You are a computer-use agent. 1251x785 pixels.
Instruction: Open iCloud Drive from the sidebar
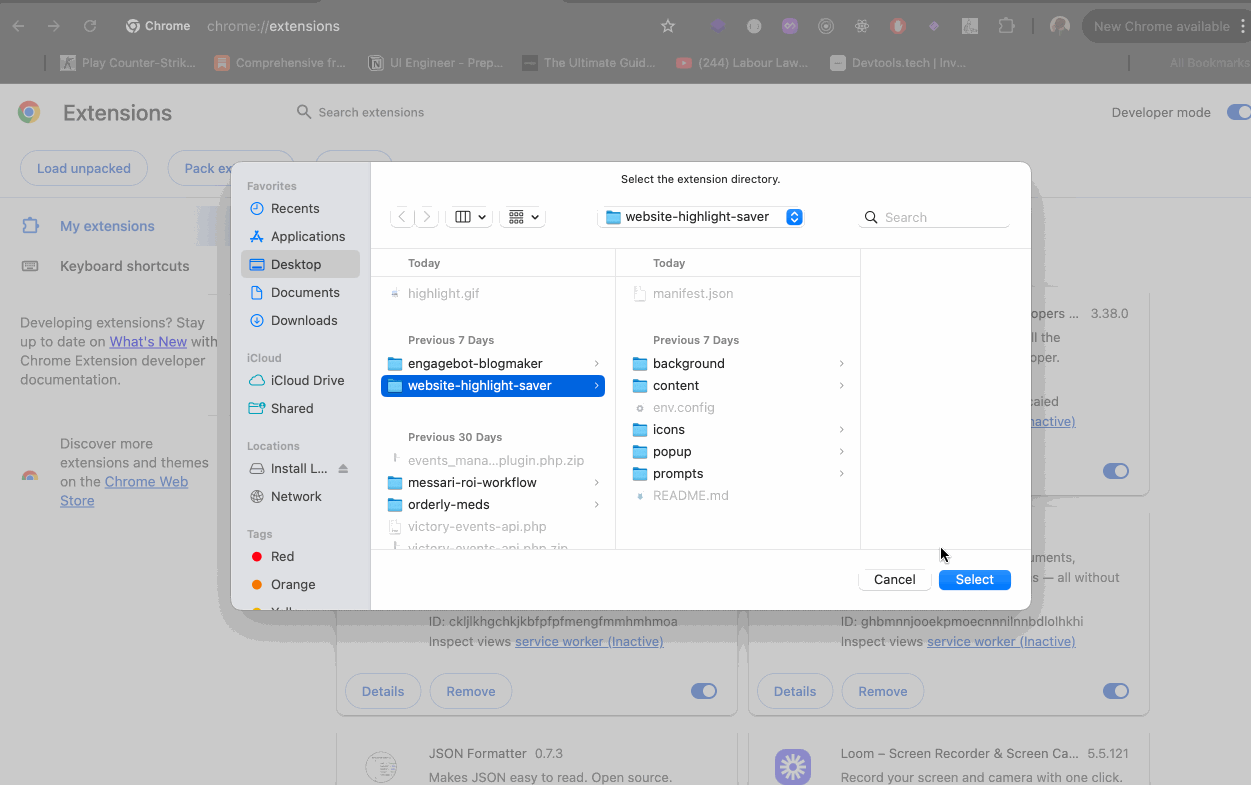(307, 380)
